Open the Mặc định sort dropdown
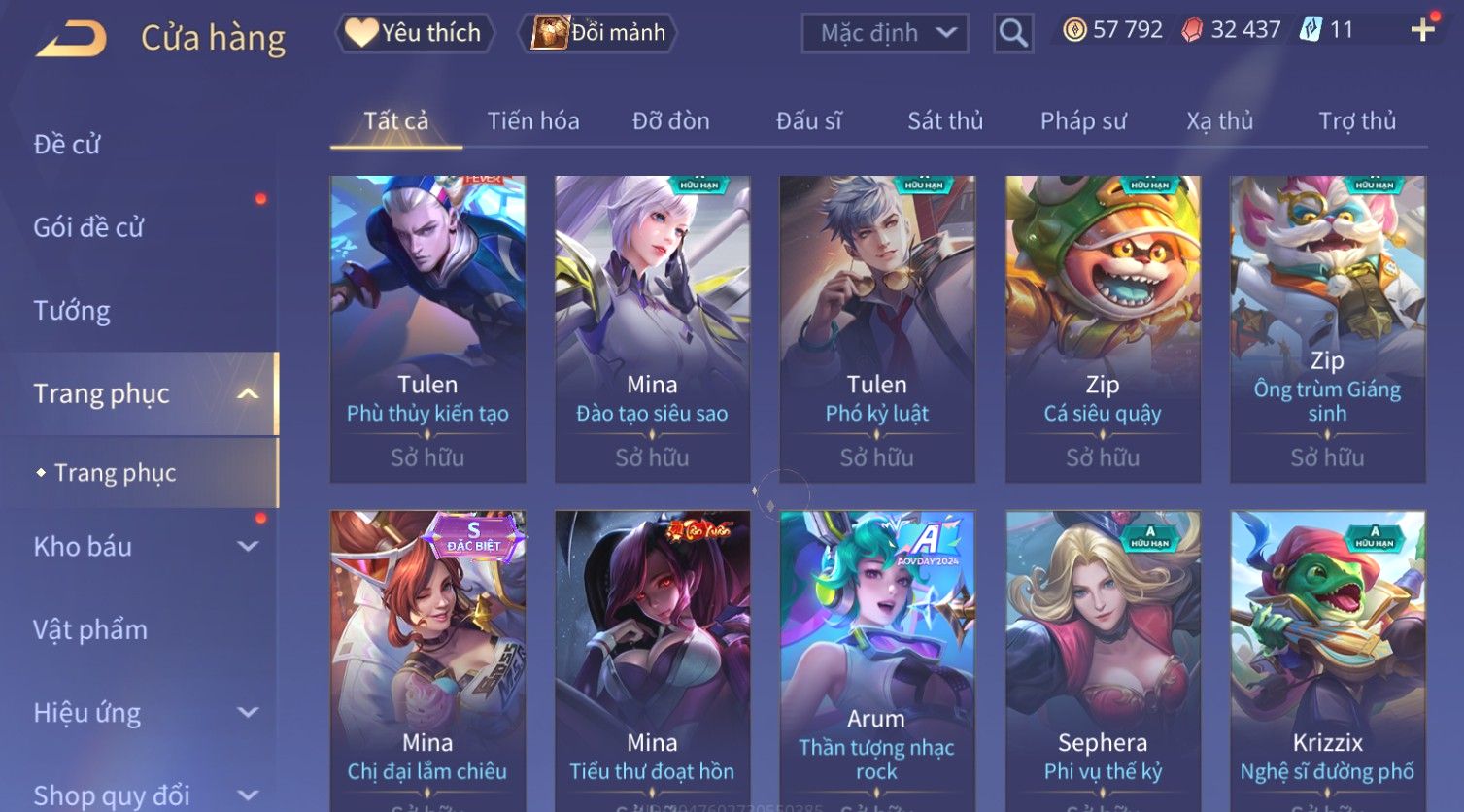 pyautogui.click(x=885, y=33)
